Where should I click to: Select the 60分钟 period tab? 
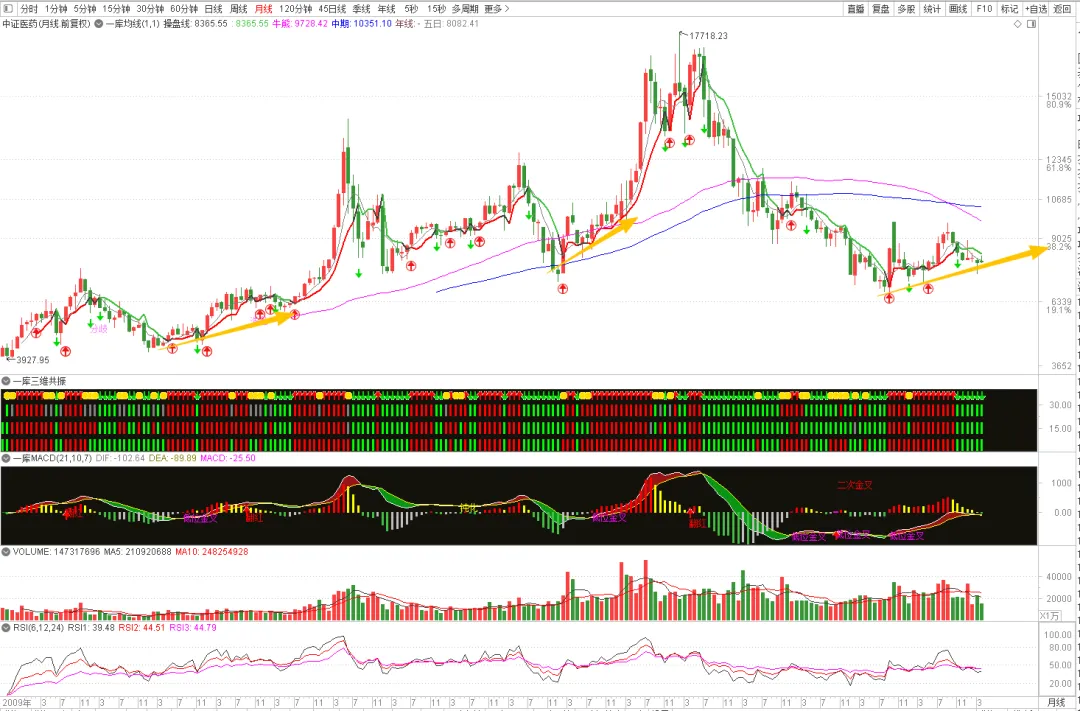[184, 9]
